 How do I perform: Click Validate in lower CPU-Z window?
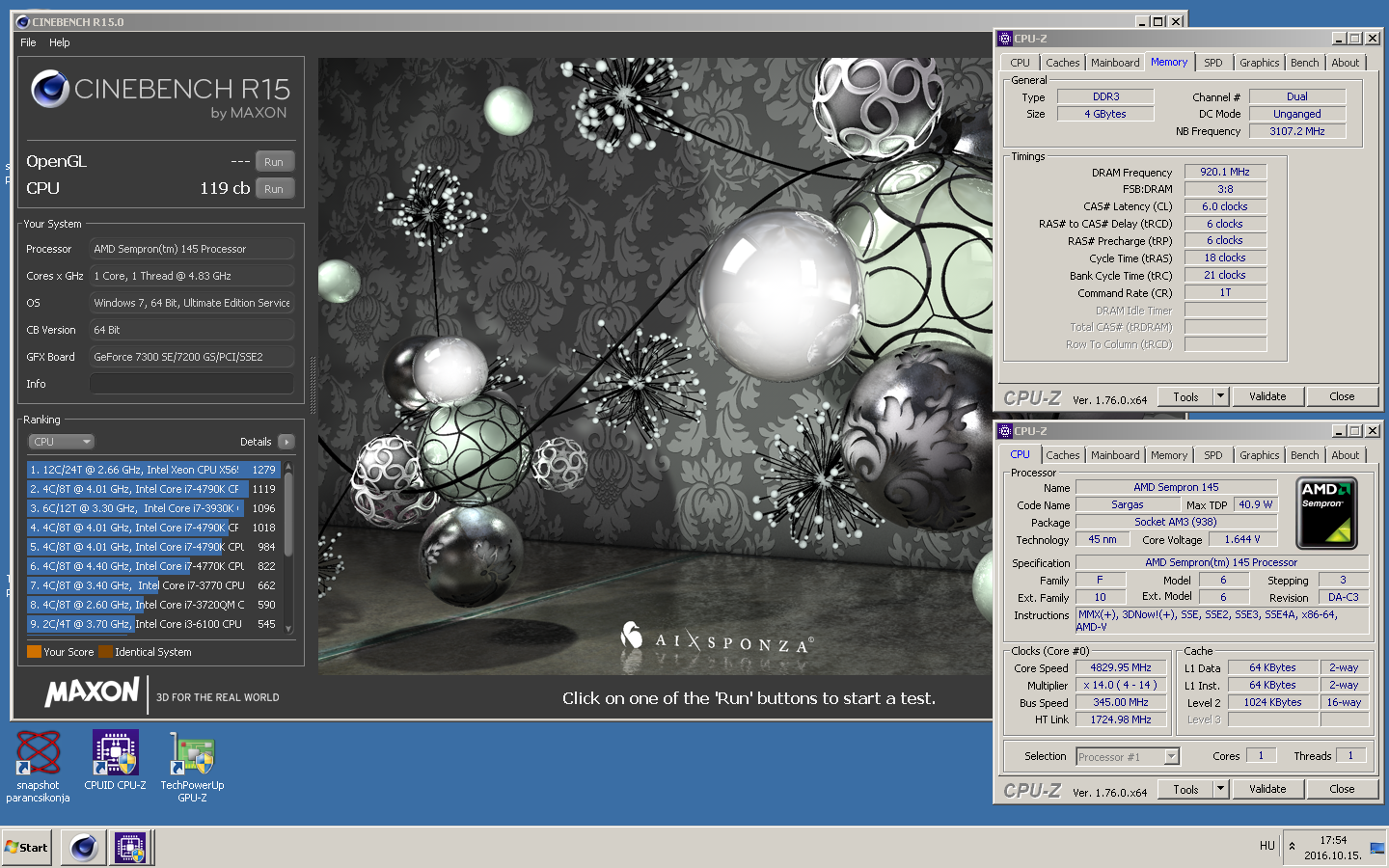pos(1267,789)
